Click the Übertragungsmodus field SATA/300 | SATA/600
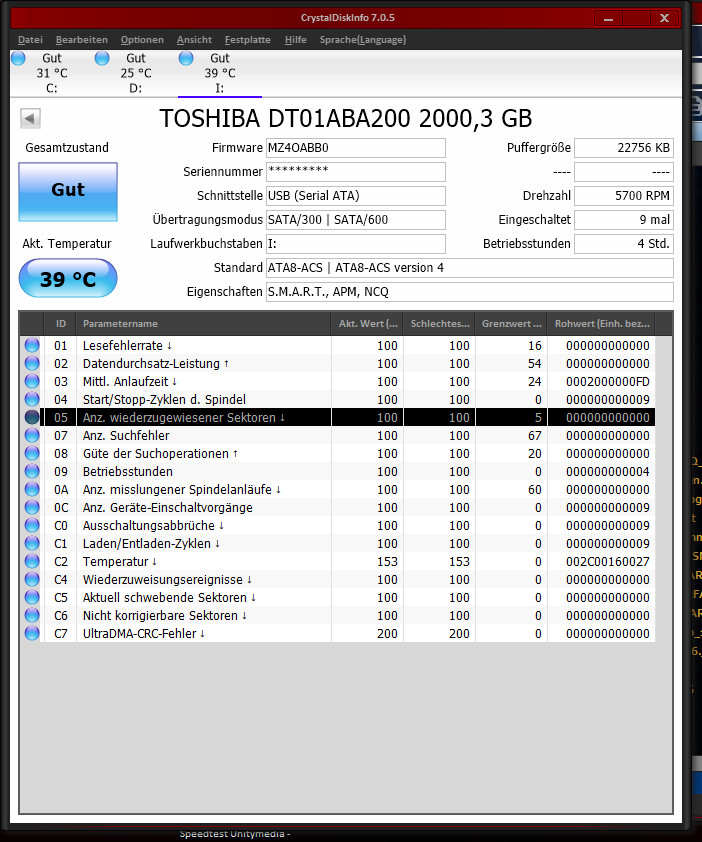The height and width of the screenshot is (842, 702). 356,220
